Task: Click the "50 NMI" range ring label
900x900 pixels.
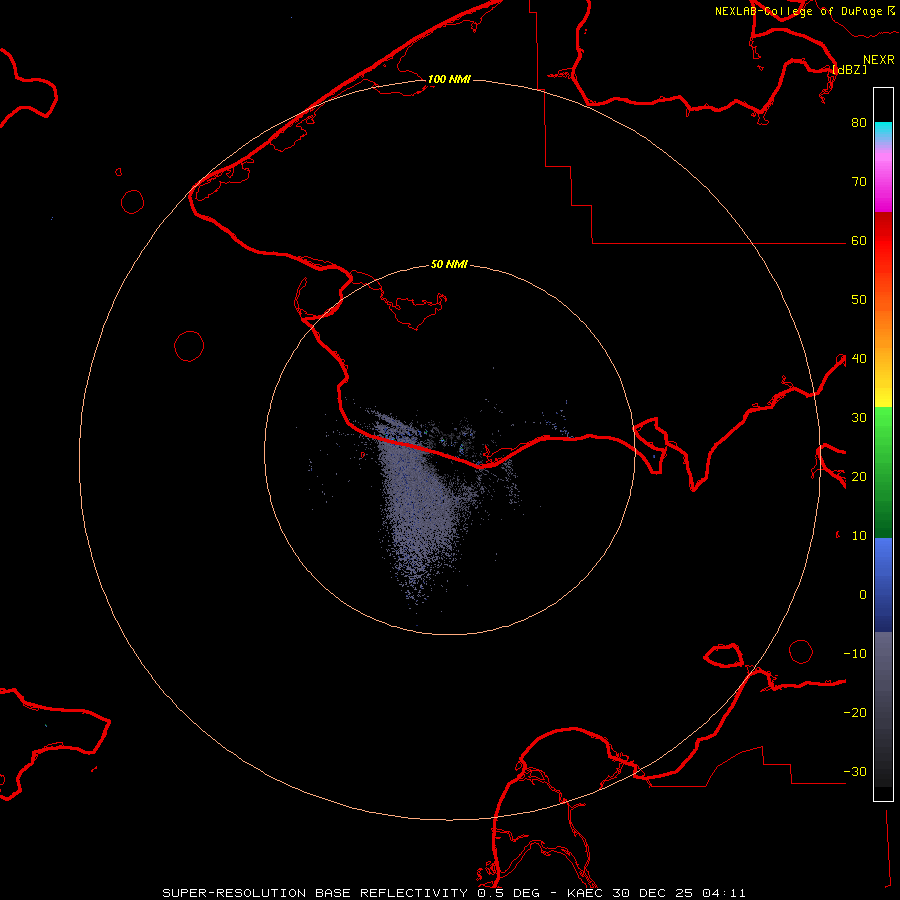Action: click(x=449, y=265)
